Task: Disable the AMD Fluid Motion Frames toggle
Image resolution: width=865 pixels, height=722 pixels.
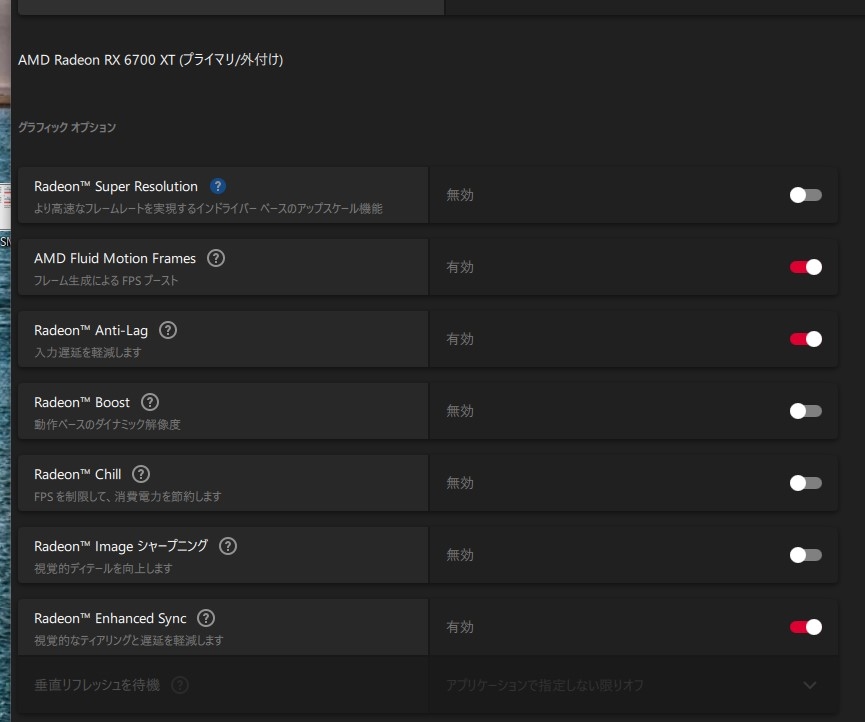Action: [x=805, y=267]
